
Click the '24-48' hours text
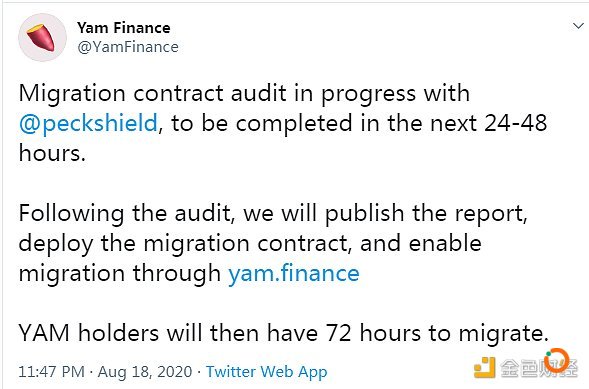pos(515,123)
